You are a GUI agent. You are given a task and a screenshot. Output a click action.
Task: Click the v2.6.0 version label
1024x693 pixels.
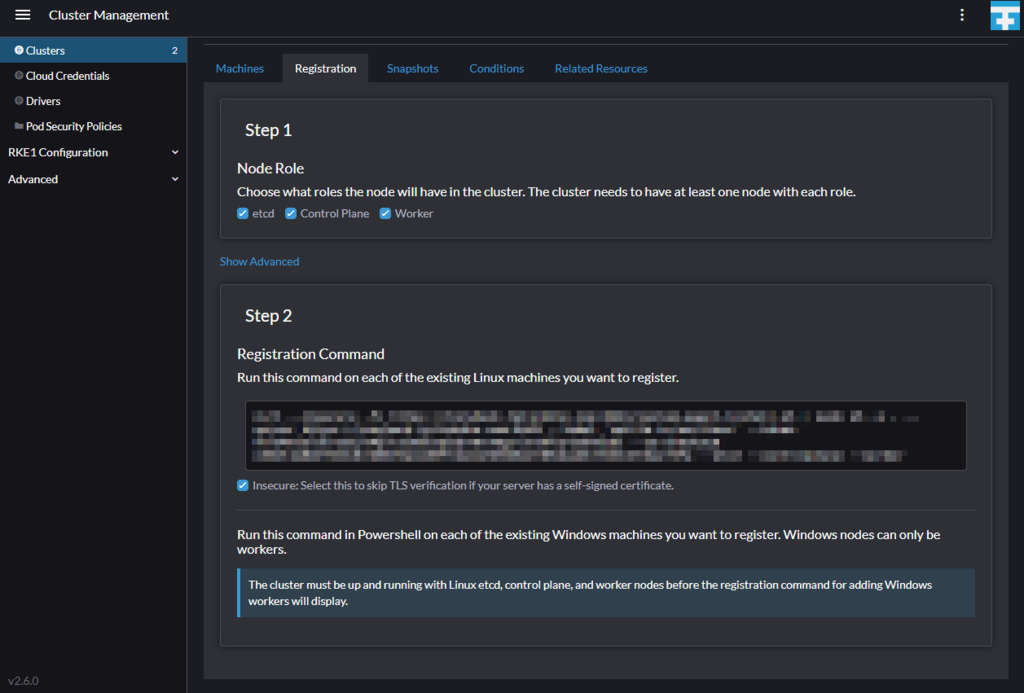[24, 681]
